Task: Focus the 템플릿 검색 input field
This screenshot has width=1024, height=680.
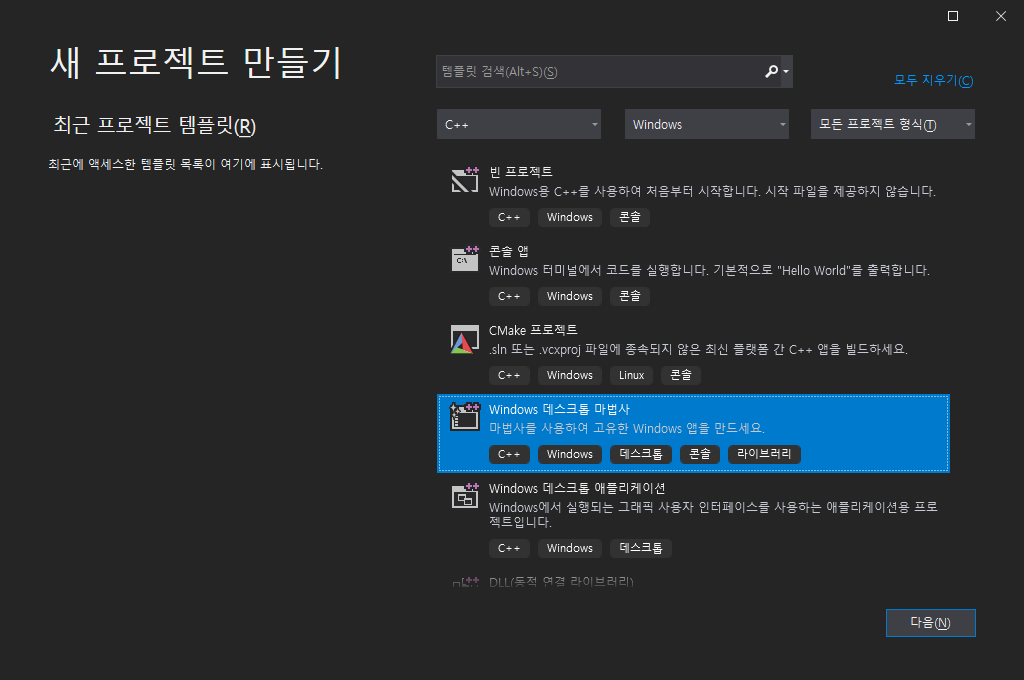Action: (x=600, y=72)
